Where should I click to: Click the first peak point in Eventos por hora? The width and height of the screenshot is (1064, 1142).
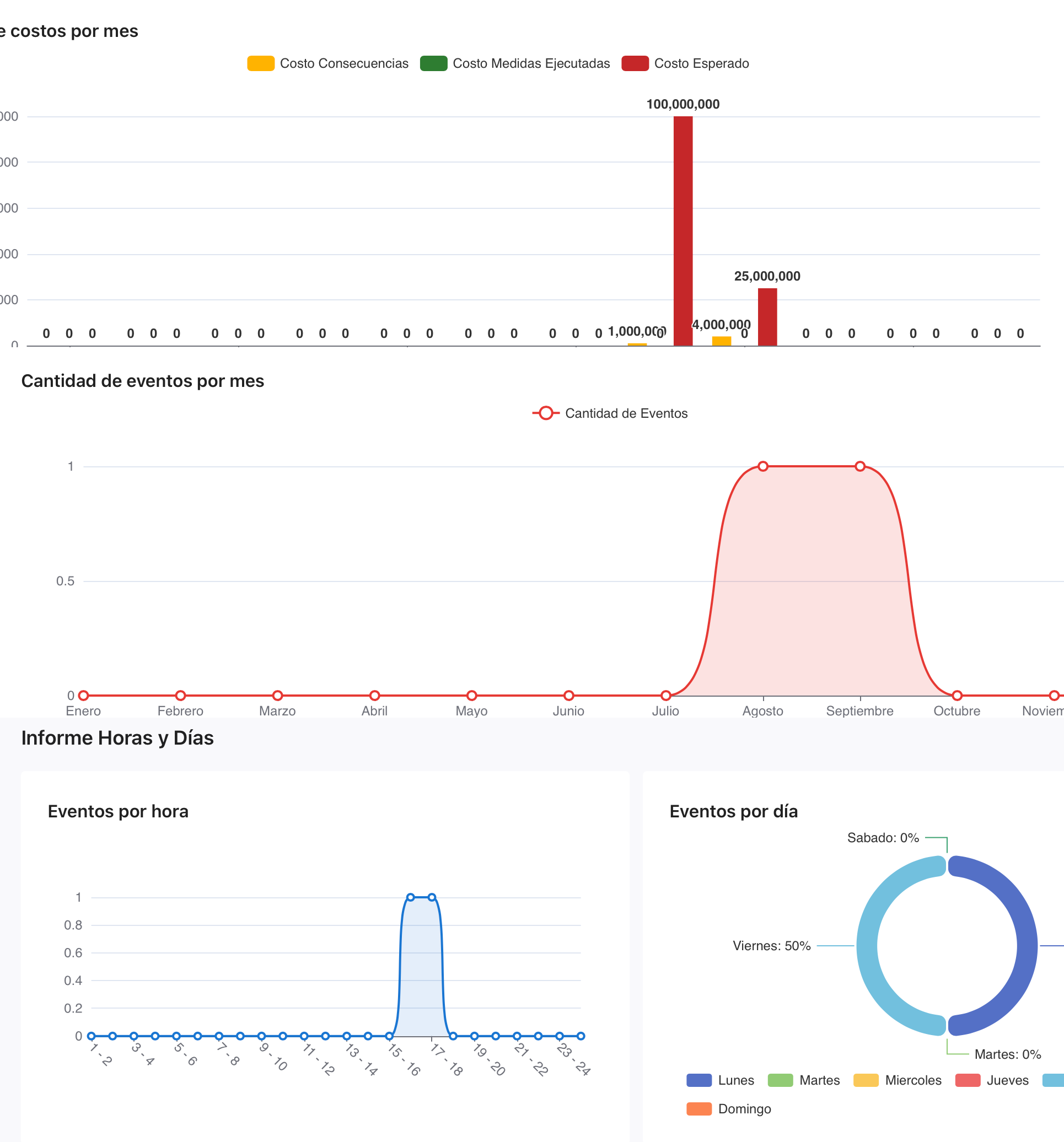(410, 897)
